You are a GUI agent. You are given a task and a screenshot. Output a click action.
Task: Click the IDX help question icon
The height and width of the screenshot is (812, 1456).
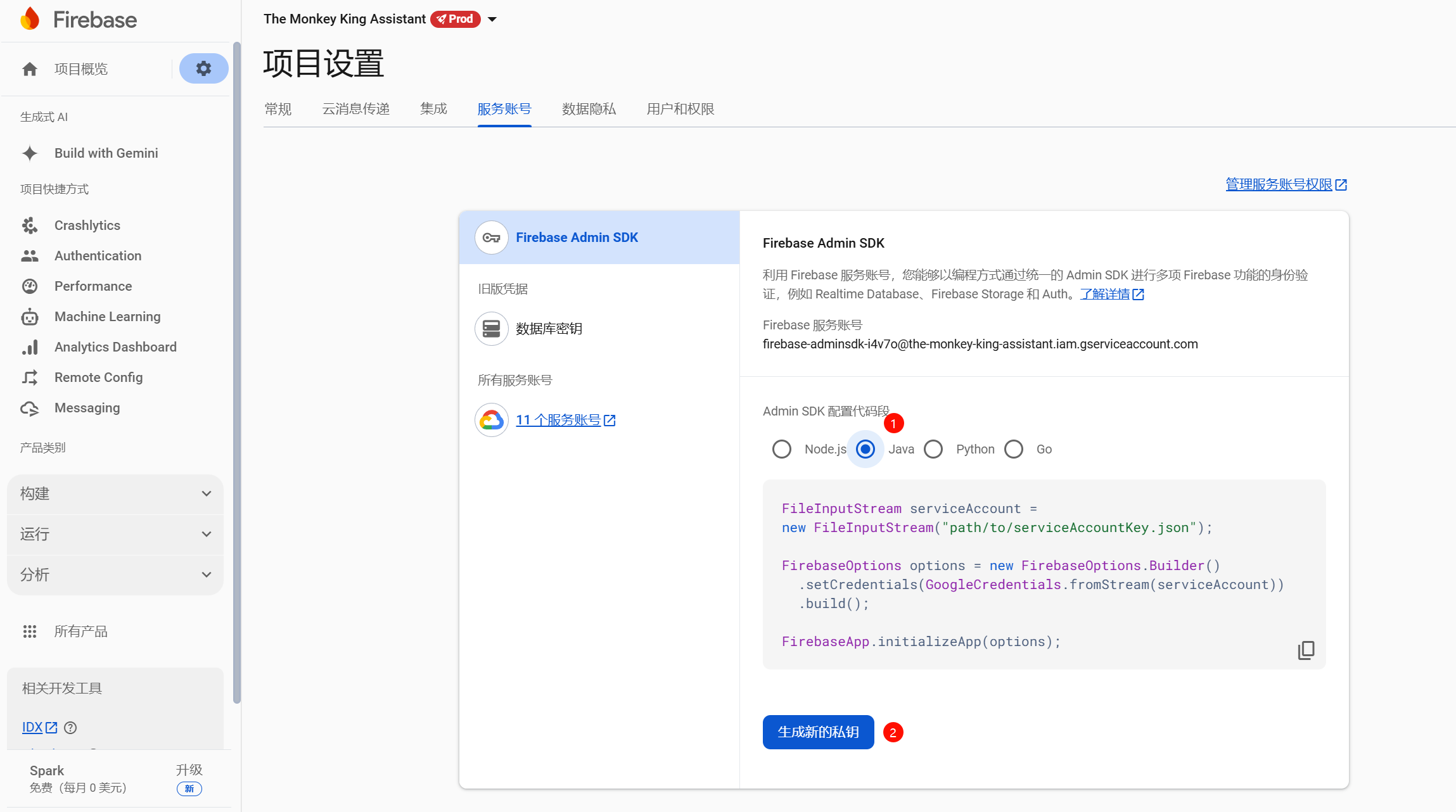click(x=71, y=728)
